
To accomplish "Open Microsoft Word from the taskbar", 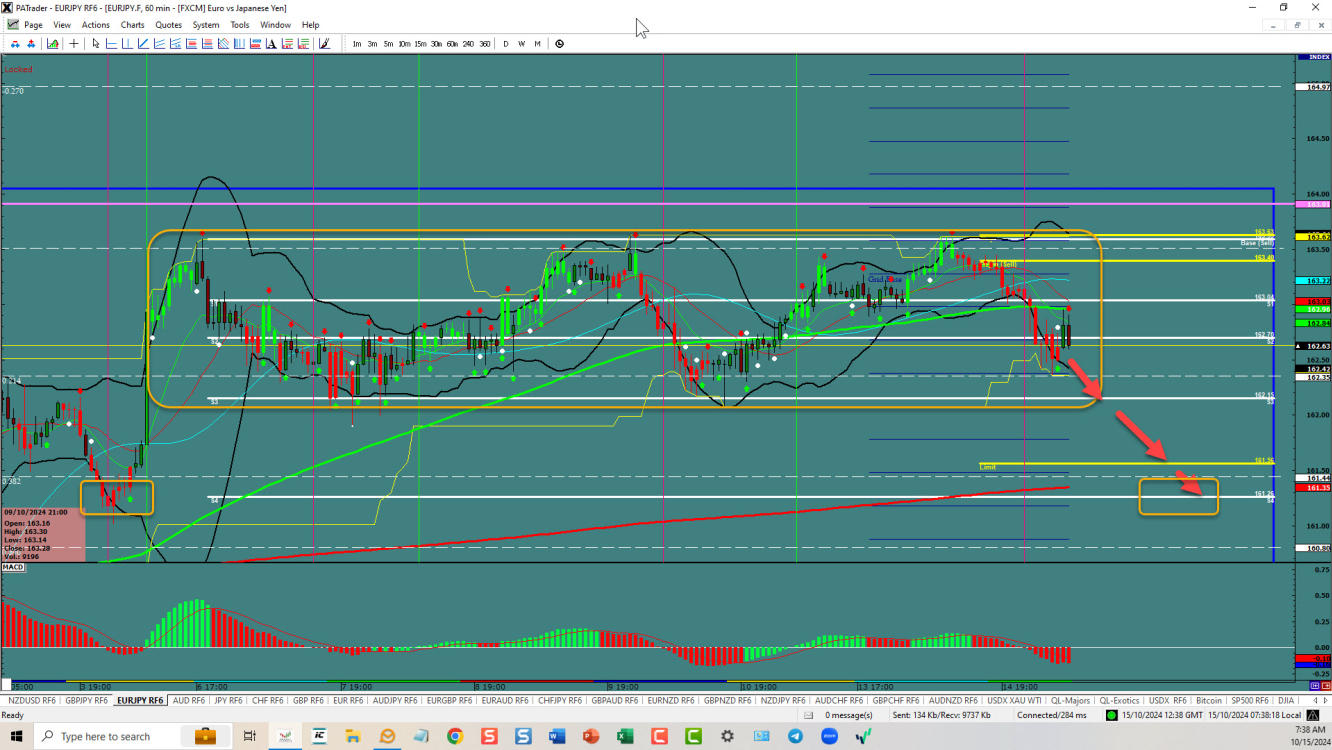I will pyautogui.click(x=557, y=736).
